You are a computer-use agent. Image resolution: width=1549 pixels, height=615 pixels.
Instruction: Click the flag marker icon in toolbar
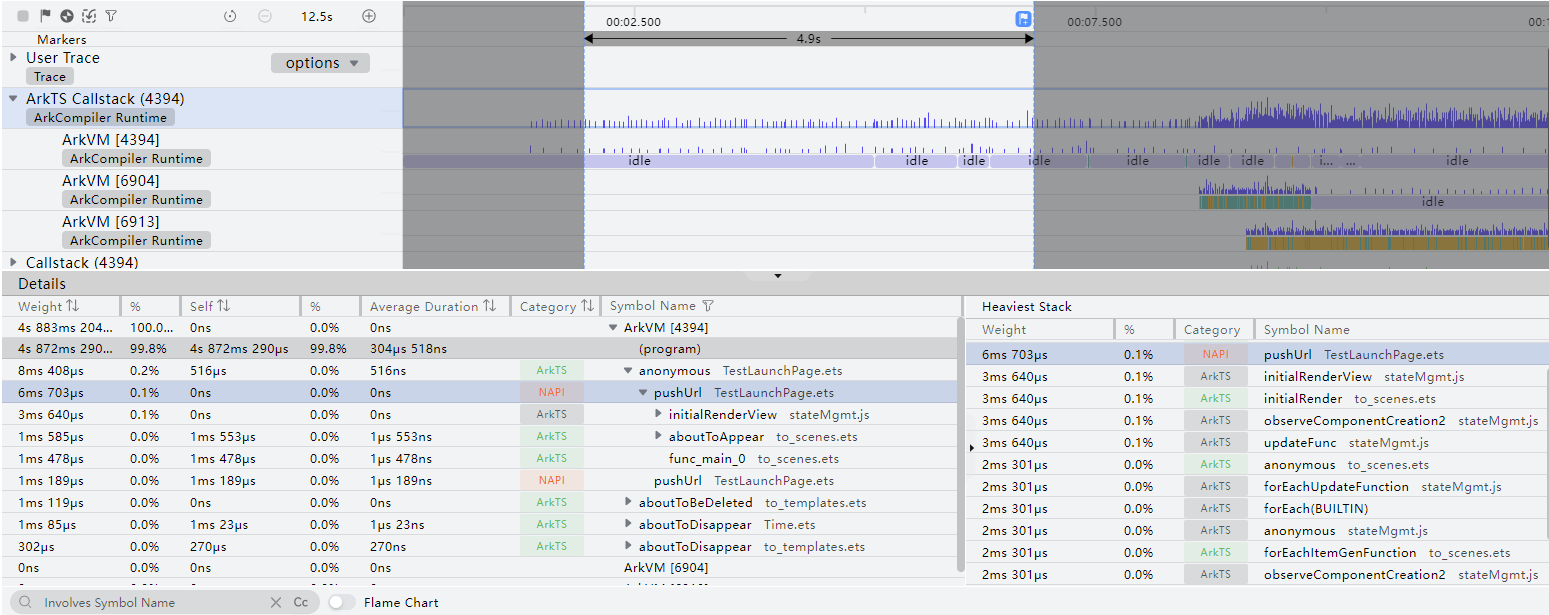click(45, 16)
